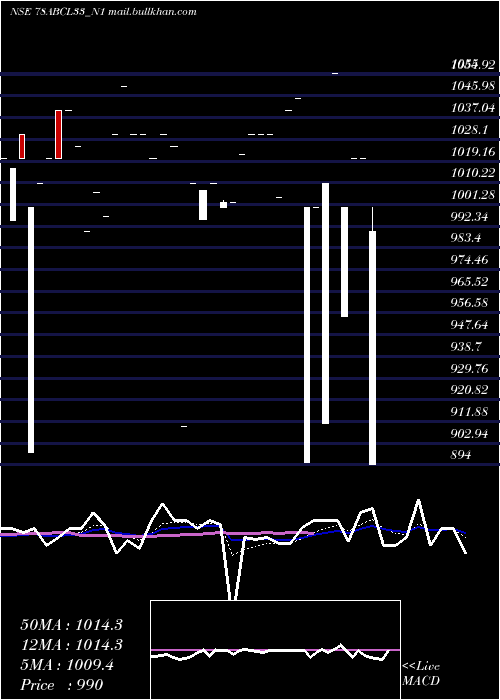
Task: Click the 1019.16 price axis label
Action: [x=473, y=152]
